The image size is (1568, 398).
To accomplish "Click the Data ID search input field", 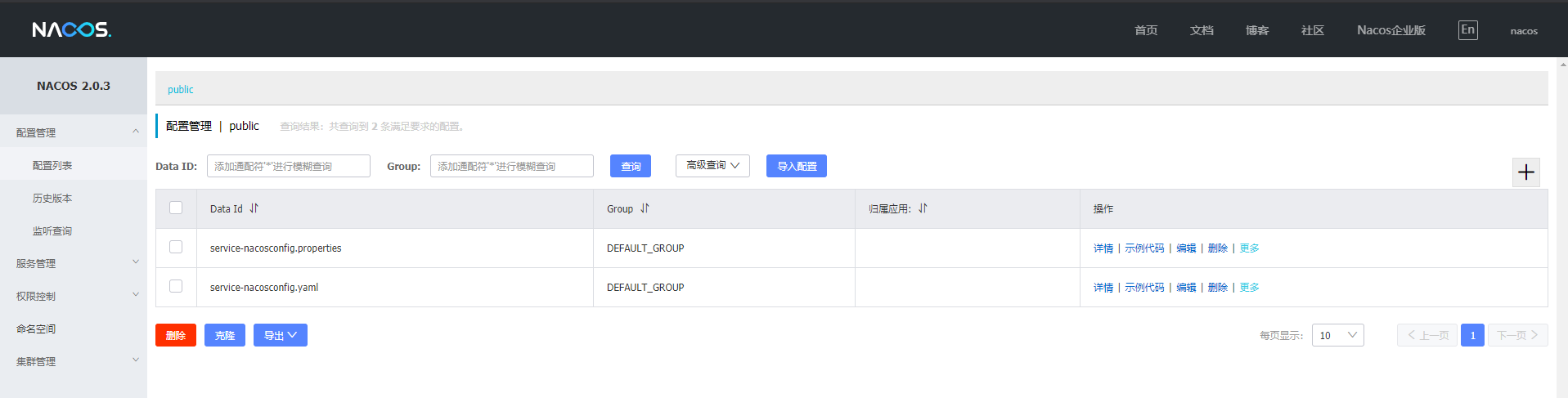I will (x=288, y=166).
